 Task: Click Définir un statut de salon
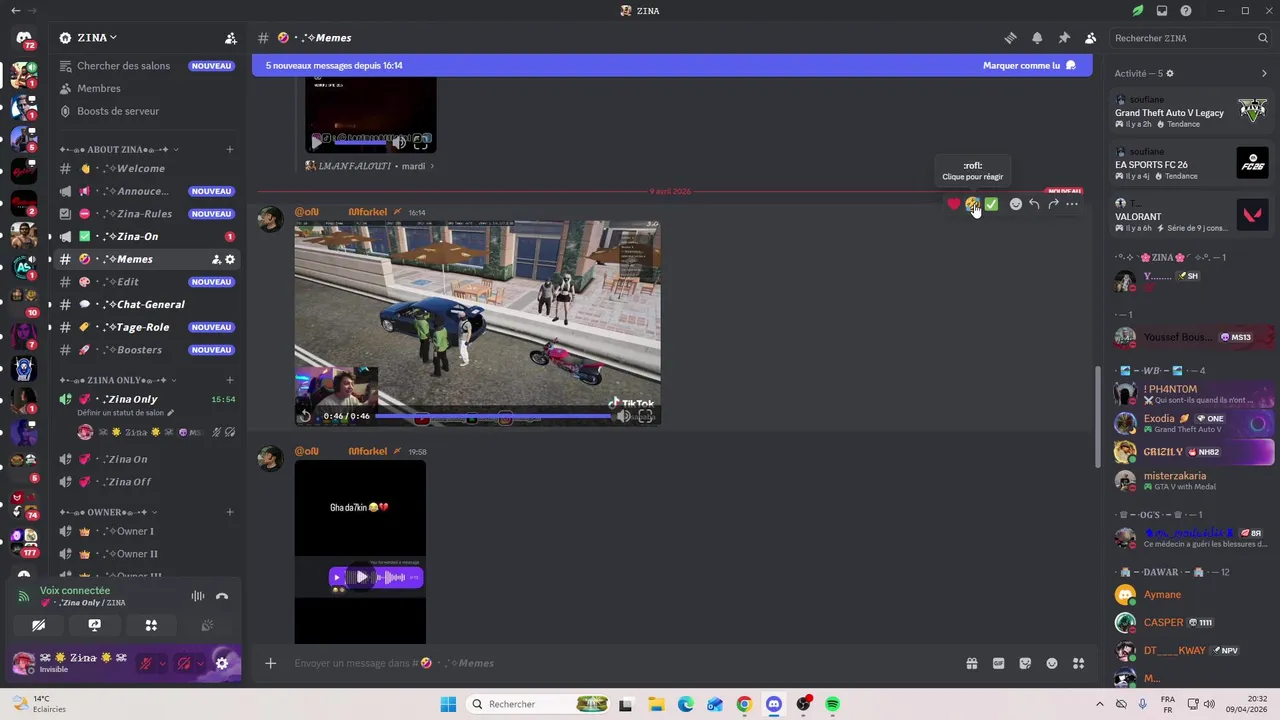[125, 413]
